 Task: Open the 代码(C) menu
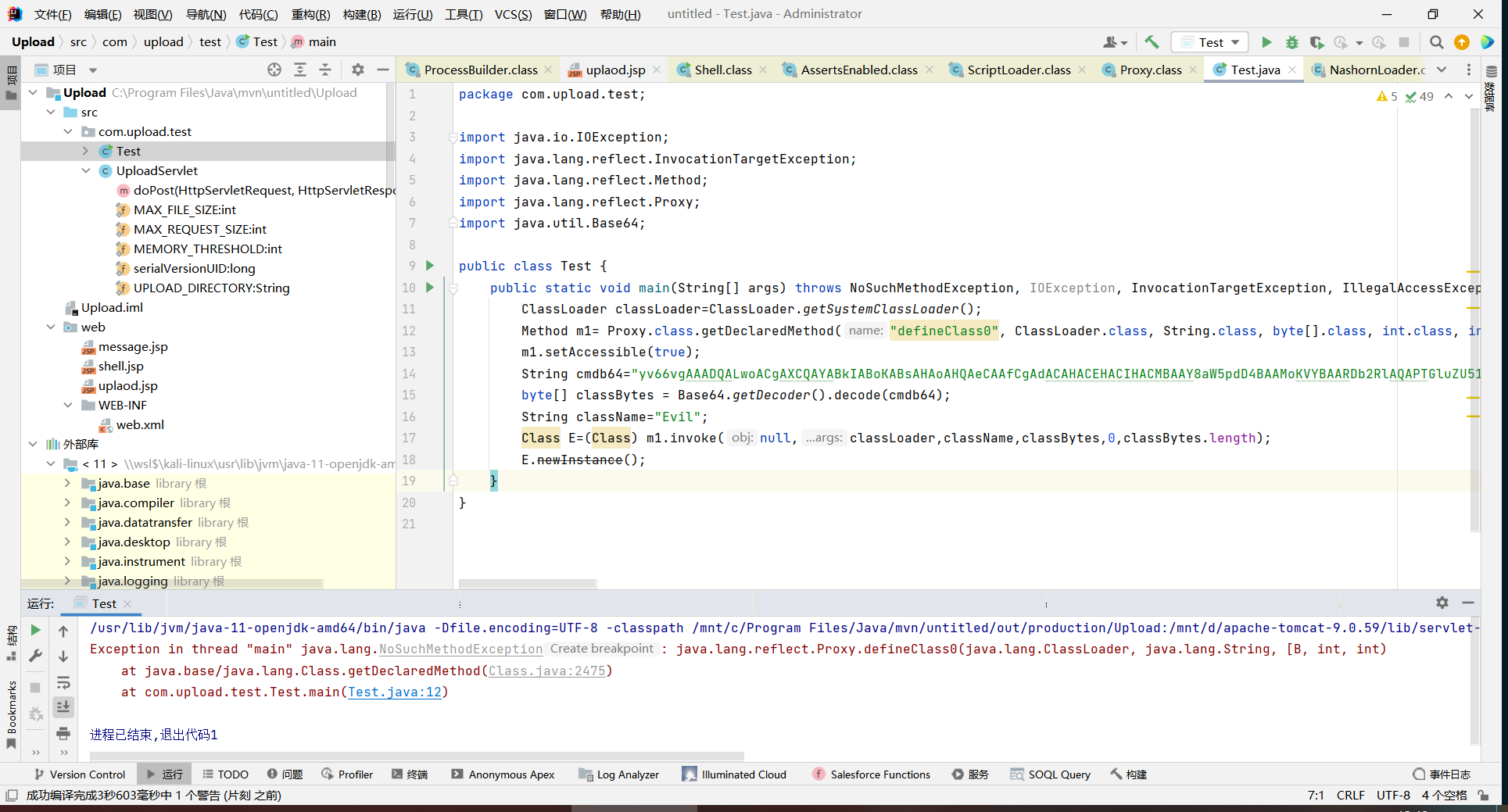click(258, 14)
